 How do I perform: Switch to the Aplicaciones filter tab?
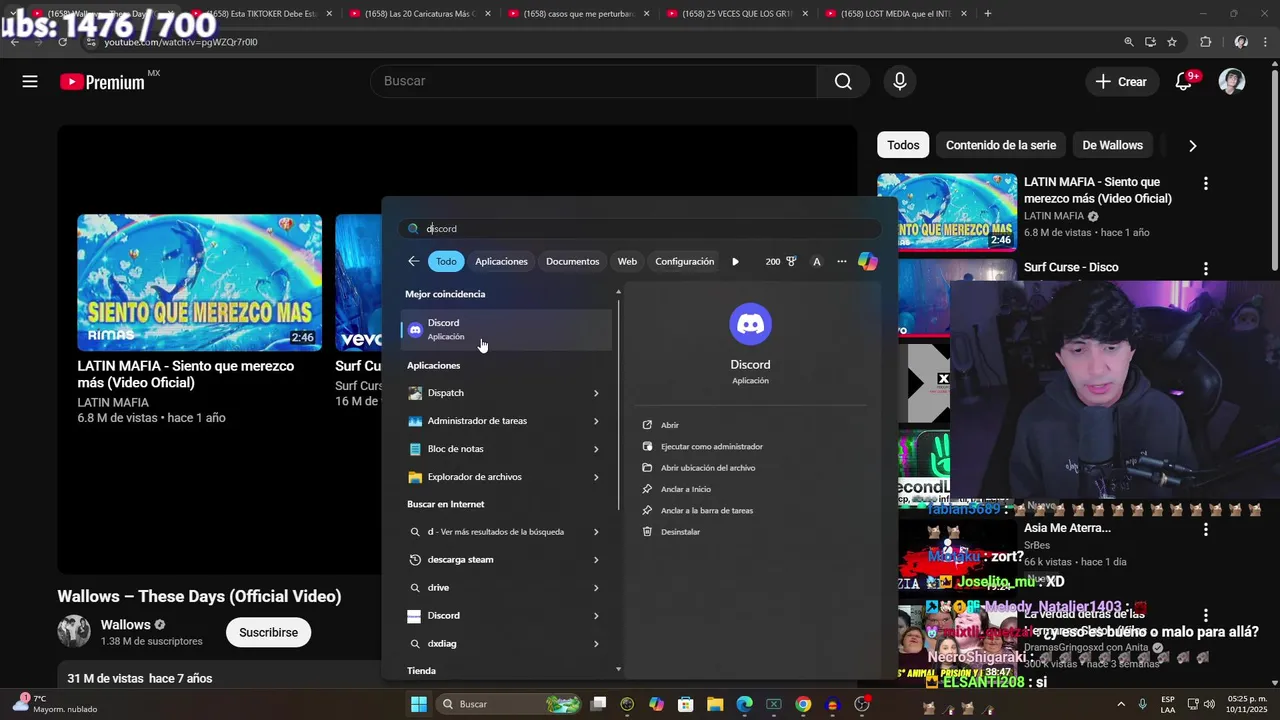pos(501,261)
